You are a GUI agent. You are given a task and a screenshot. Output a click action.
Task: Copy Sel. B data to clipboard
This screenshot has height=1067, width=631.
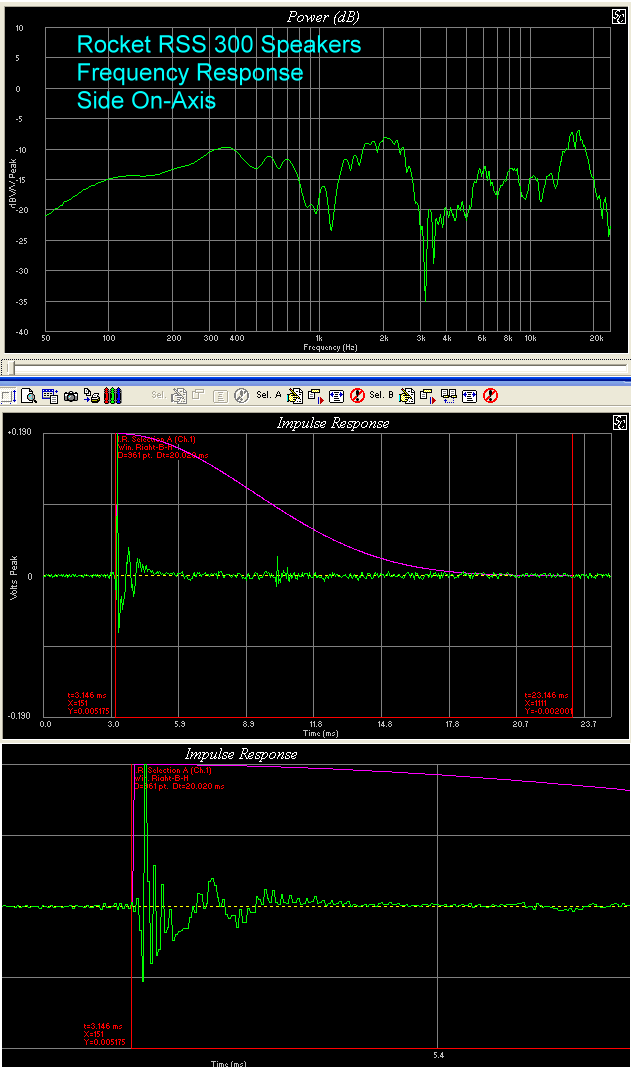pos(407,395)
